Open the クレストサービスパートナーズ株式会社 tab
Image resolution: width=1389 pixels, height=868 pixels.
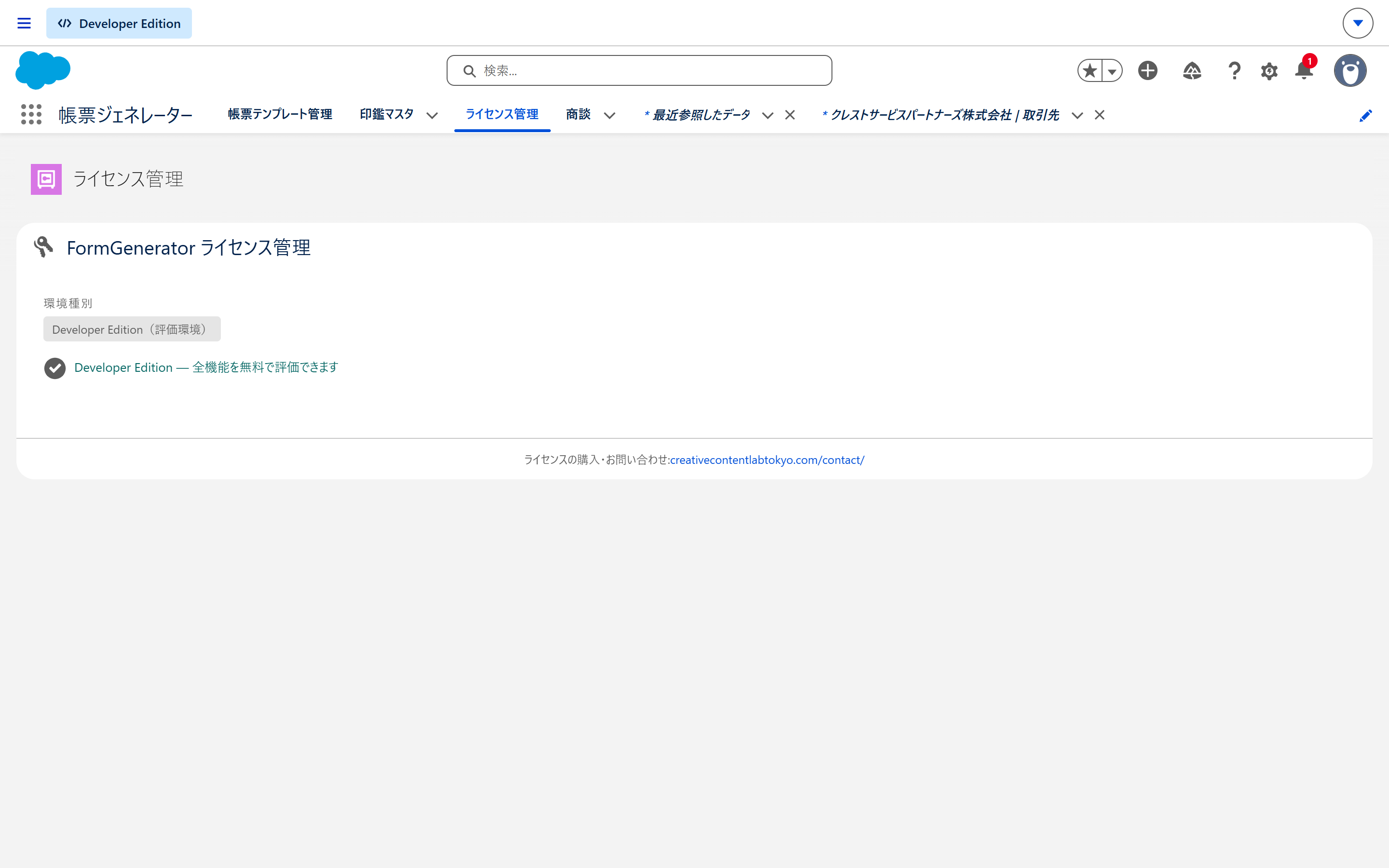click(x=941, y=115)
